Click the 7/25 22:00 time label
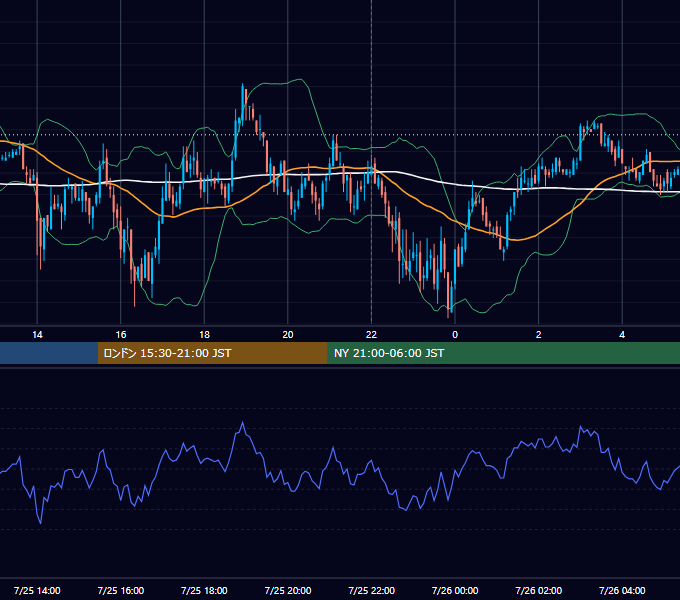The width and height of the screenshot is (680, 600). coord(372,590)
